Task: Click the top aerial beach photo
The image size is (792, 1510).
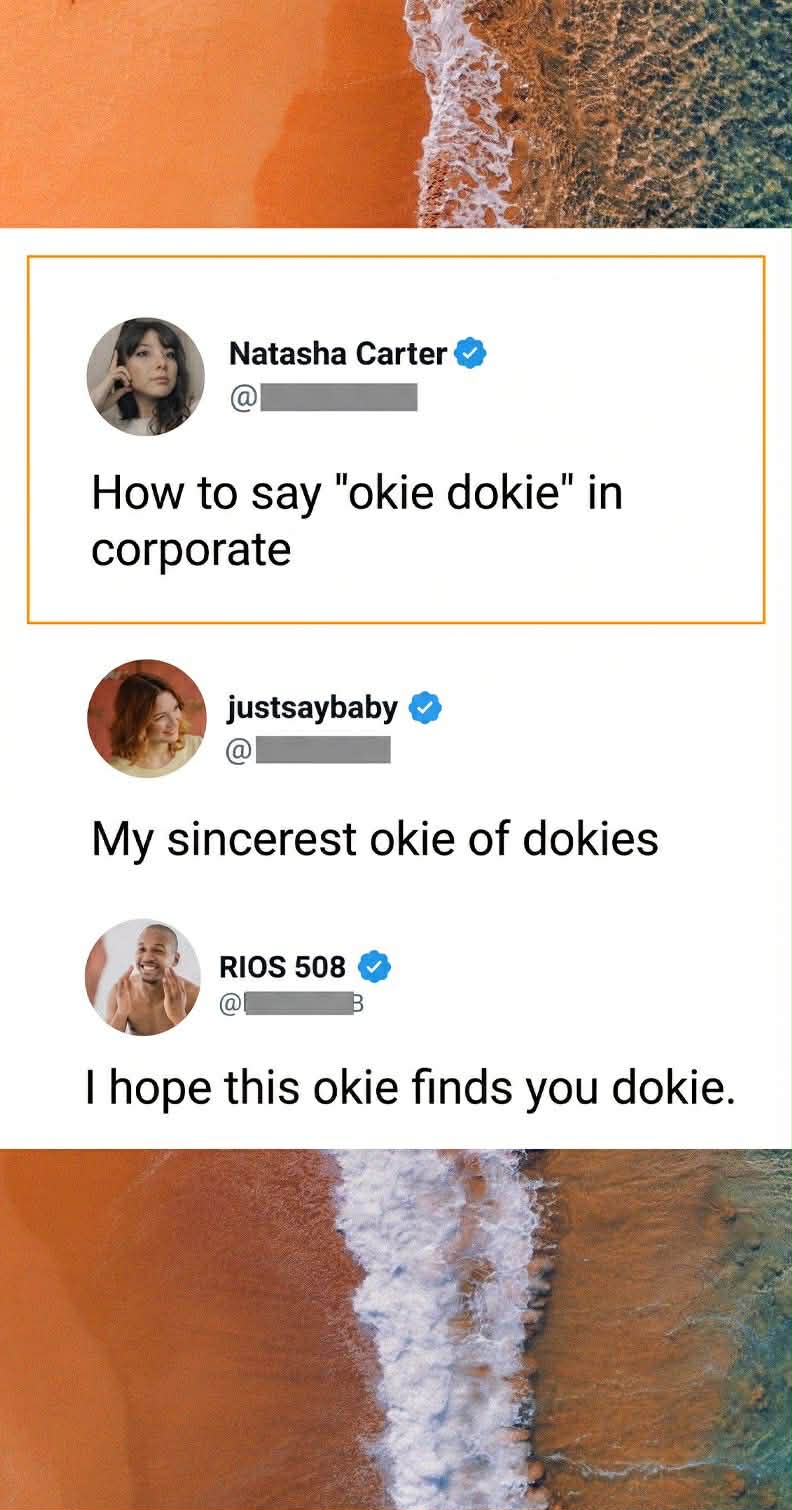Action: (x=396, y=113)
